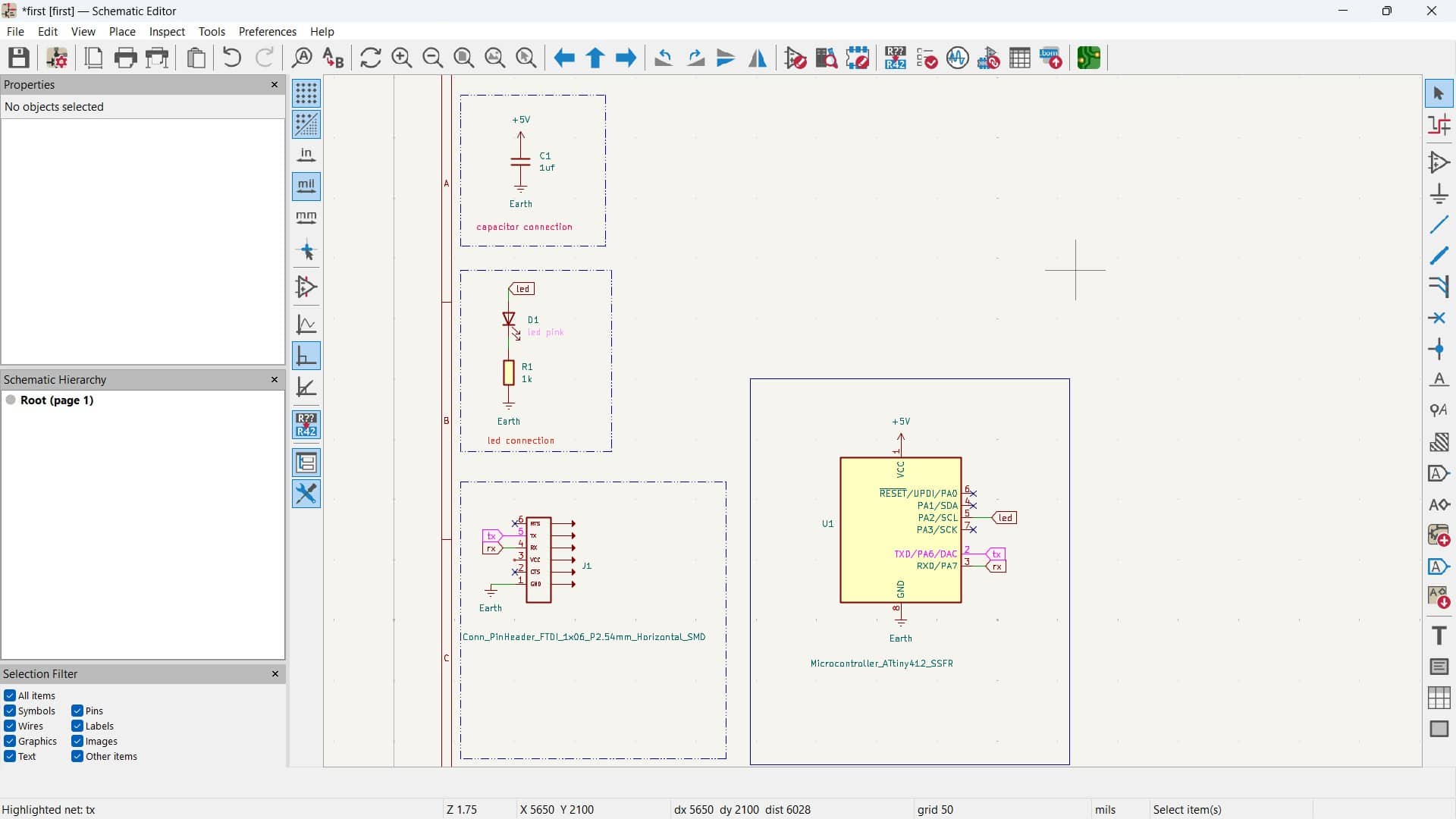Open the Find and Replace tool
Image resolution: width=1456 pixels, height=819 pixels.
pyautogui.click(x=333, y=58)
